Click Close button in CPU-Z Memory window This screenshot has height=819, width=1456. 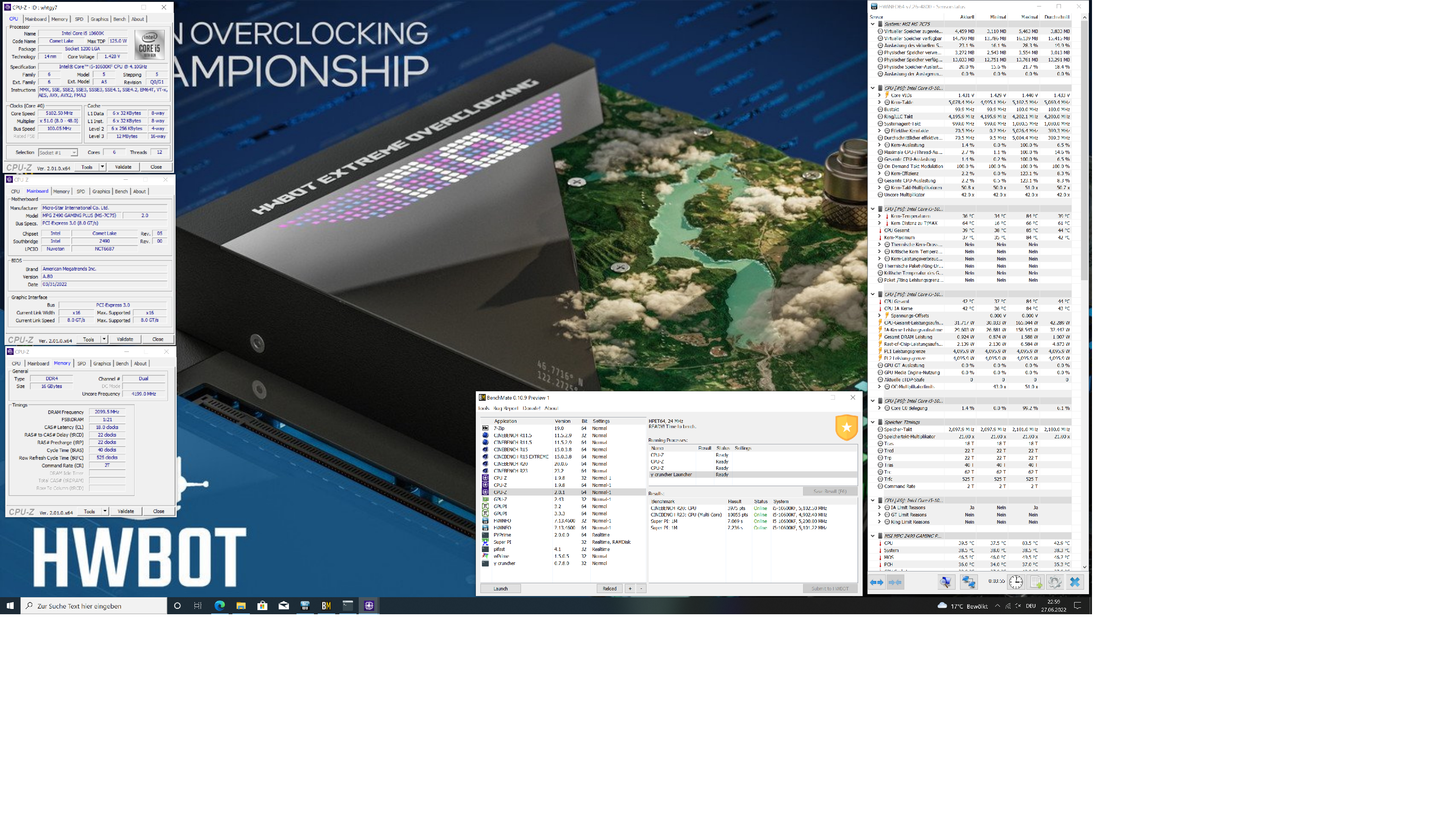(158, 511)
